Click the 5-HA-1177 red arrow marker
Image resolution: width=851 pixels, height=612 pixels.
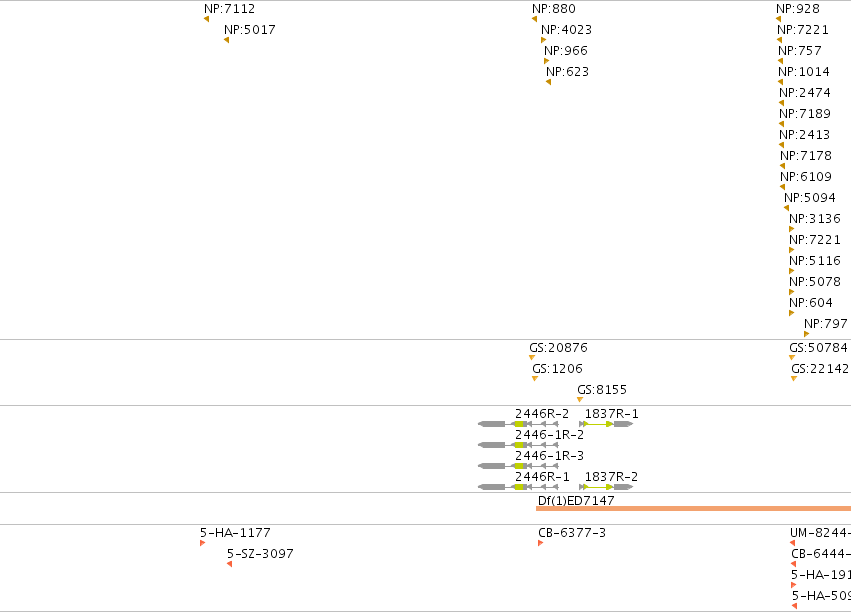coord(202,543)
